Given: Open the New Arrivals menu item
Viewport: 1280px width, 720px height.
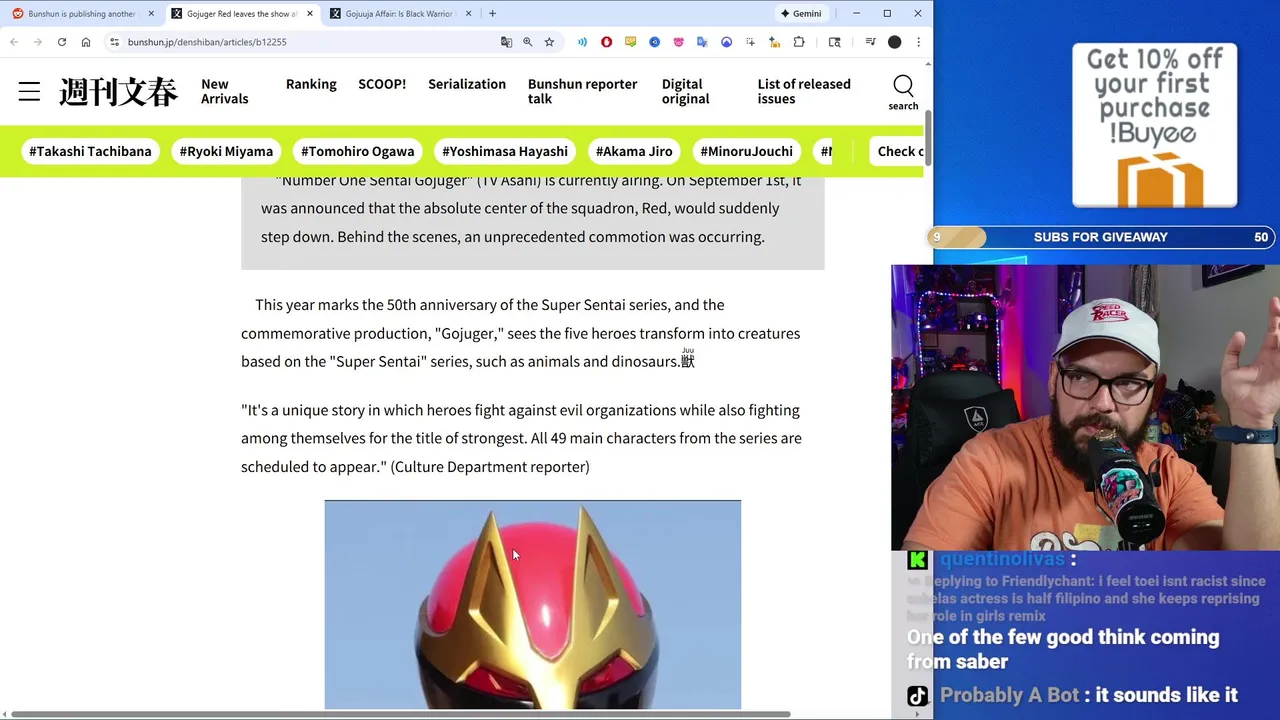Looking at the screenshot, I should coord(224,91).
